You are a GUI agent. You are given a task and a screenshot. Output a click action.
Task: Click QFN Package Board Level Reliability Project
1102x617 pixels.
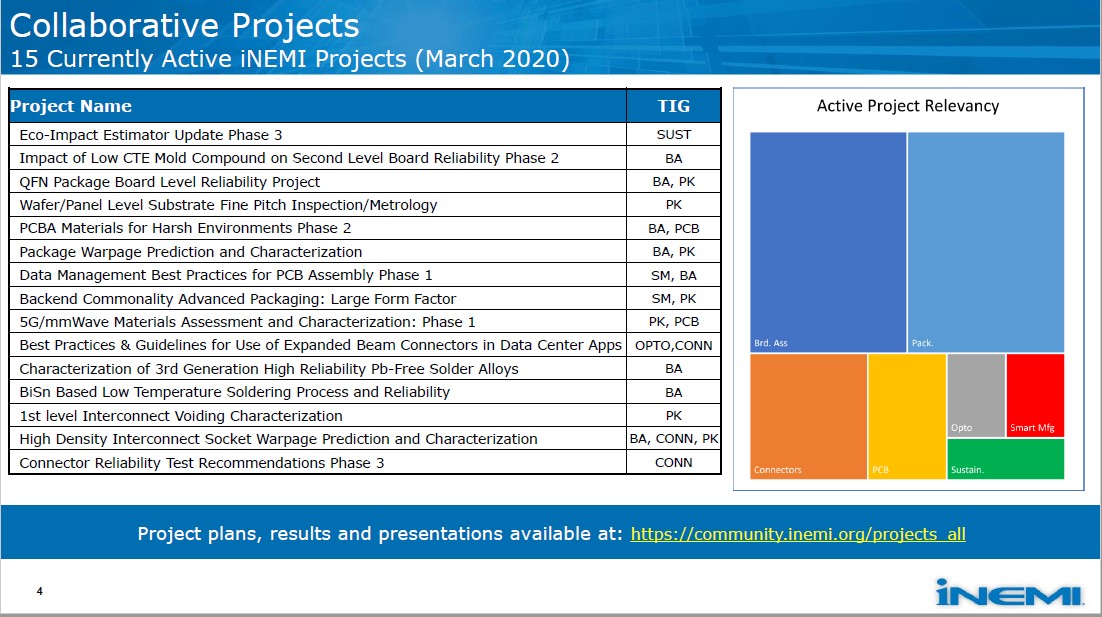point(169,182)
